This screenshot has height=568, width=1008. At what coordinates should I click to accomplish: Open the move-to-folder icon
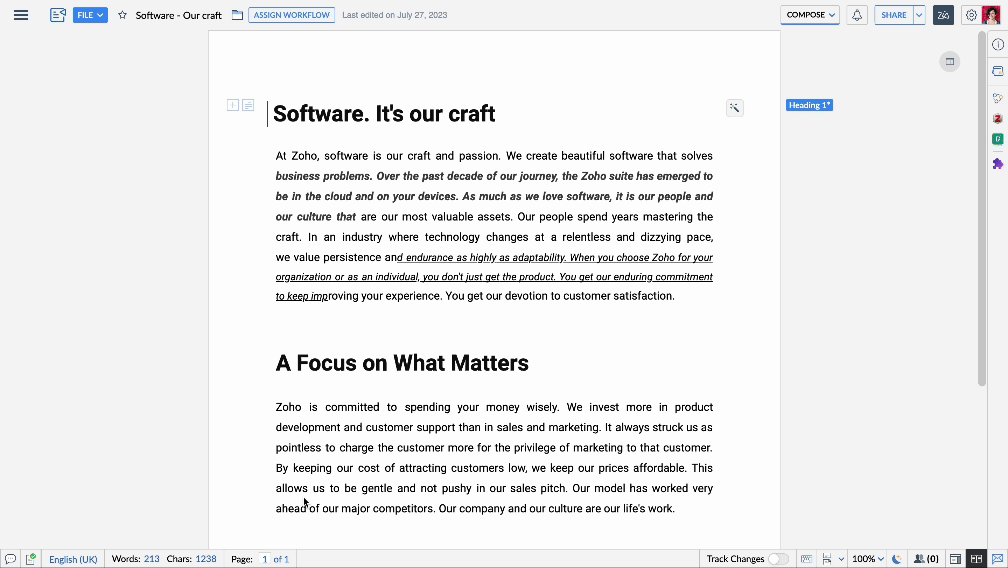[x=237, y=15]
